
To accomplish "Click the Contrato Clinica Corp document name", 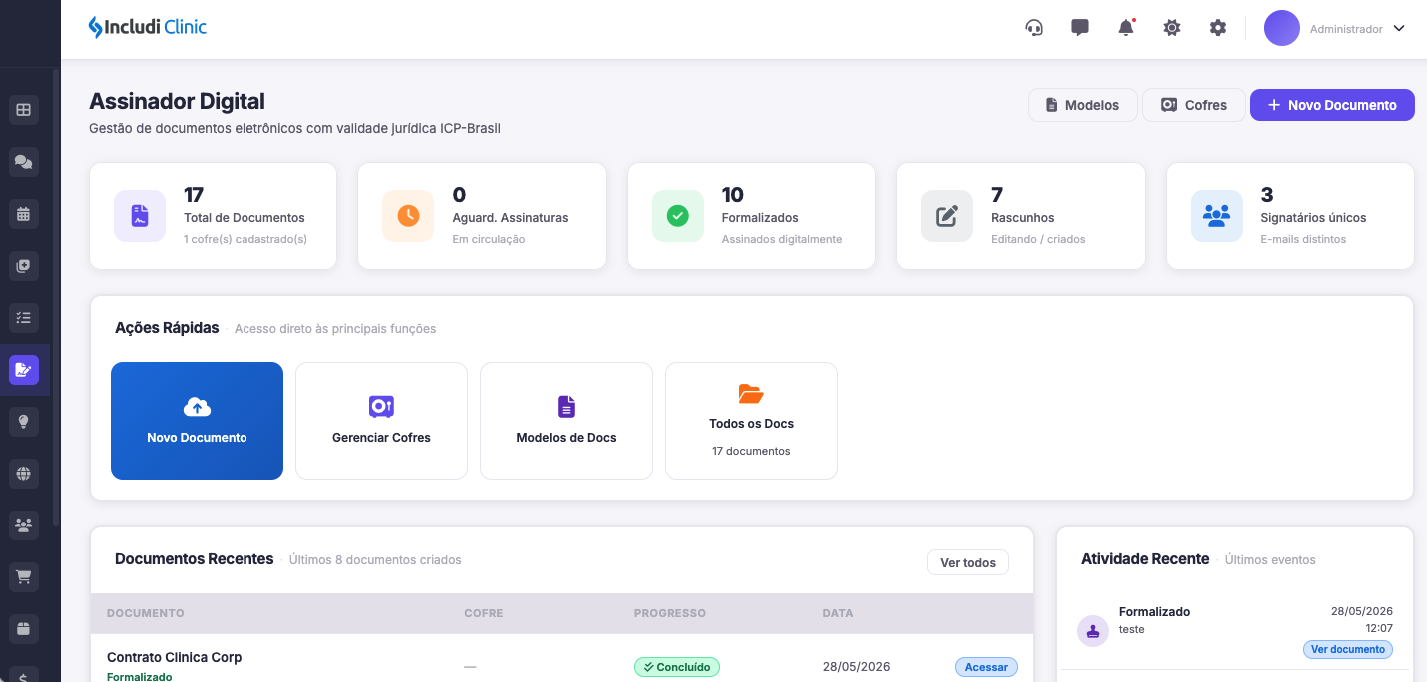I will pos(175,657).
